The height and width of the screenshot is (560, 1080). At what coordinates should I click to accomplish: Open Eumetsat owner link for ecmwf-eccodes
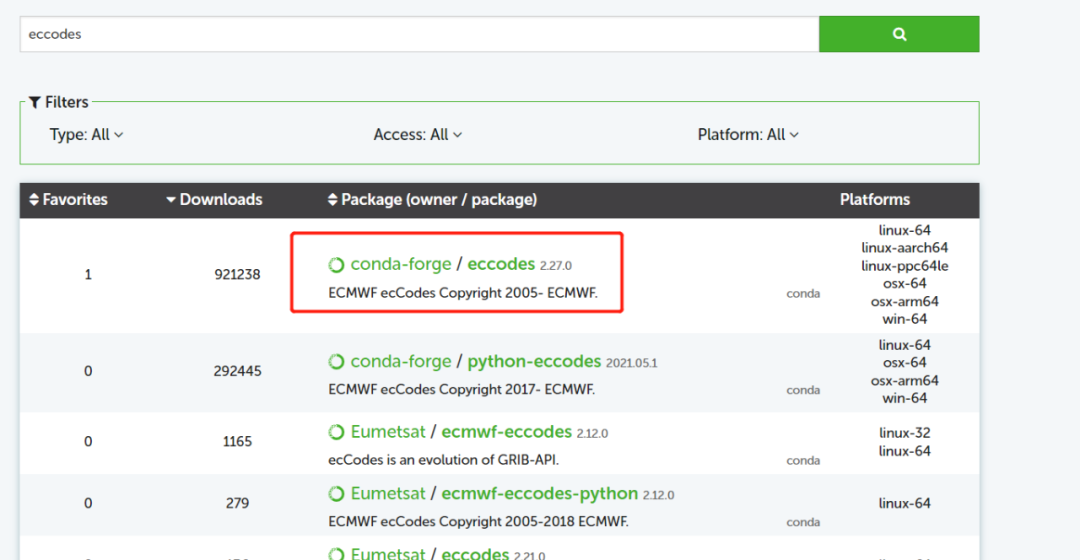pos(390,433)
